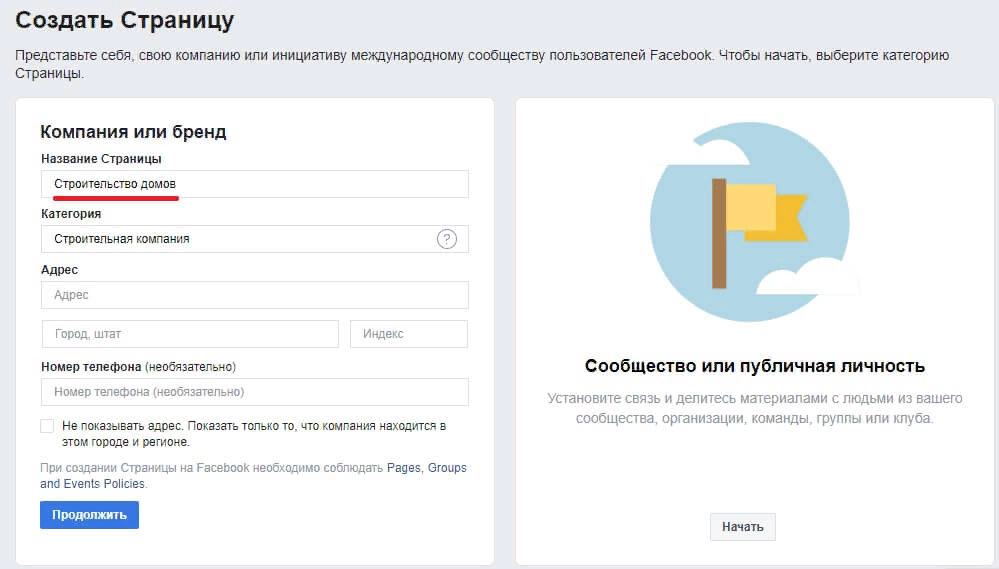Viewport: 999px width, 569px height.
Task: Click the 'Адрес' label above the field
Action: point(59,270)
